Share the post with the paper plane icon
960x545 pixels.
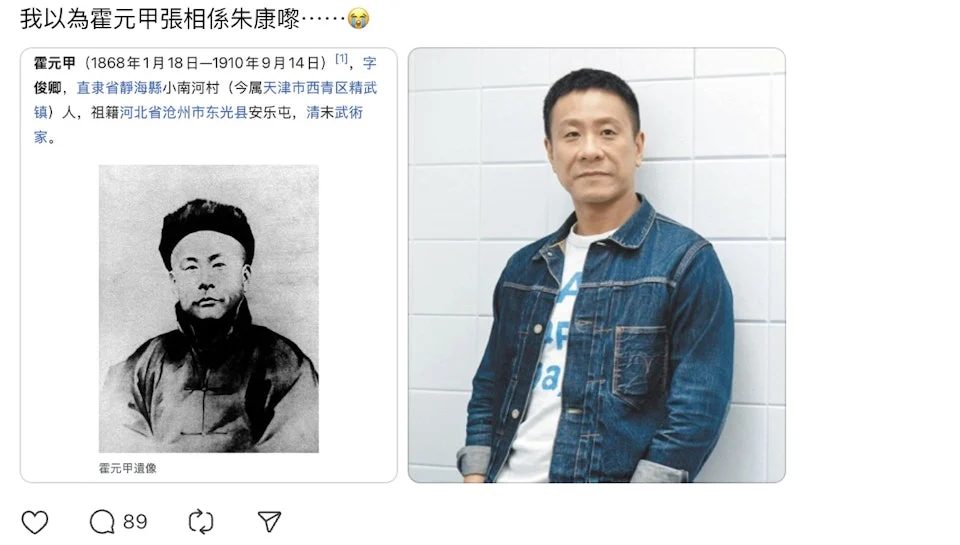coord(269,522)
